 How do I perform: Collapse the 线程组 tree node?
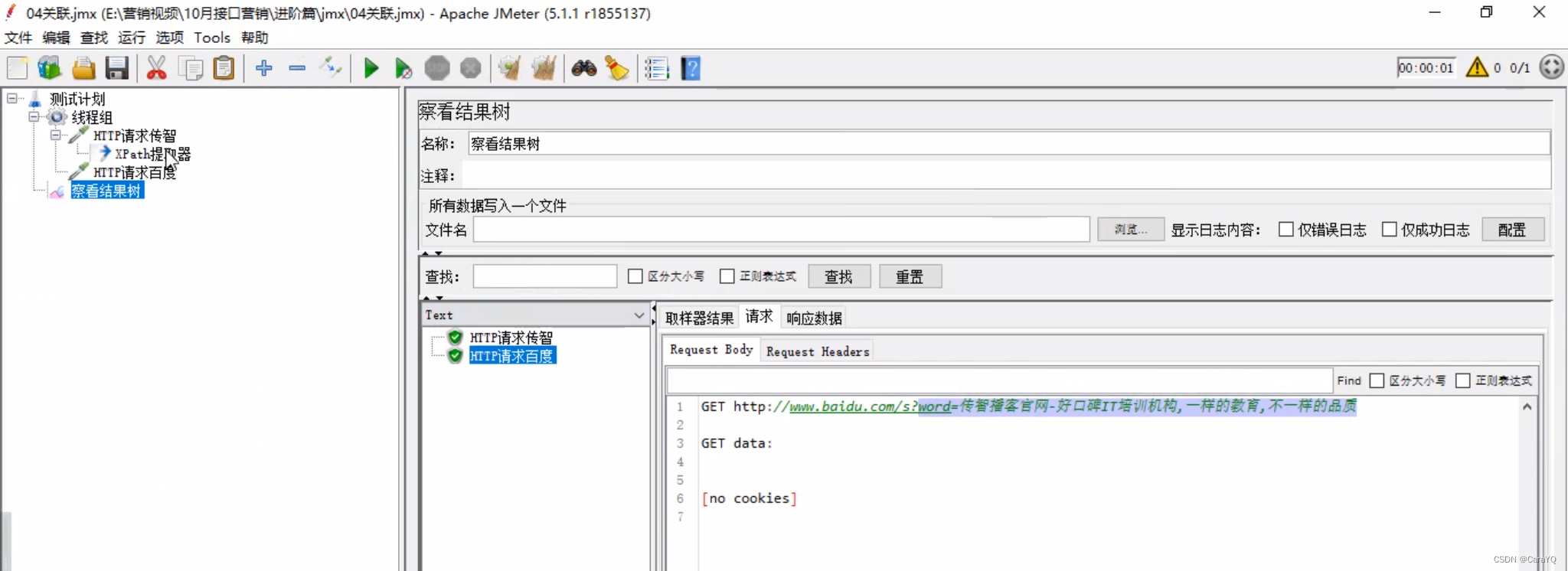[34, 116]
